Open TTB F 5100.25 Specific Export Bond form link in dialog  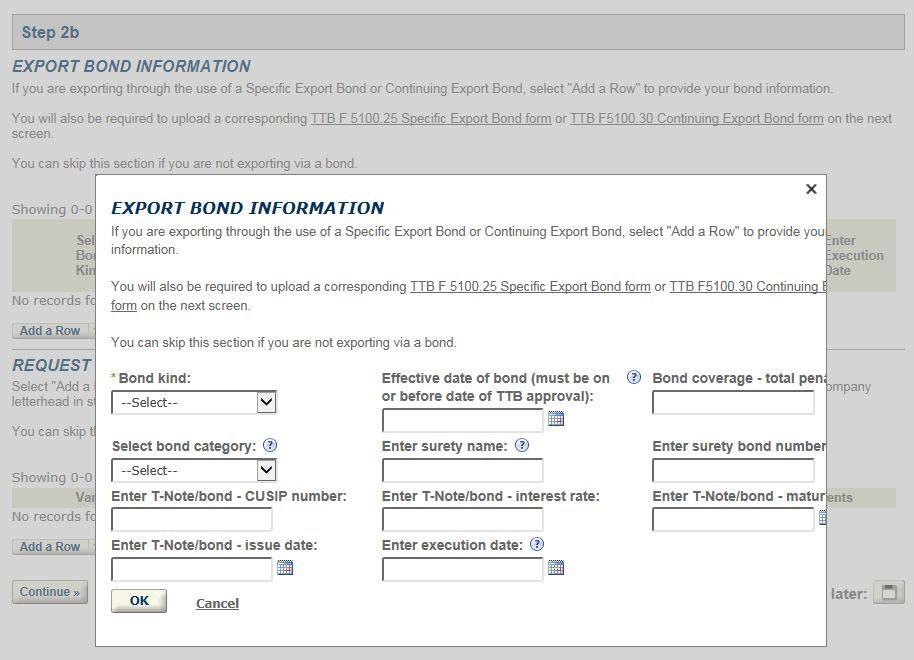click(x=530, y=287)
